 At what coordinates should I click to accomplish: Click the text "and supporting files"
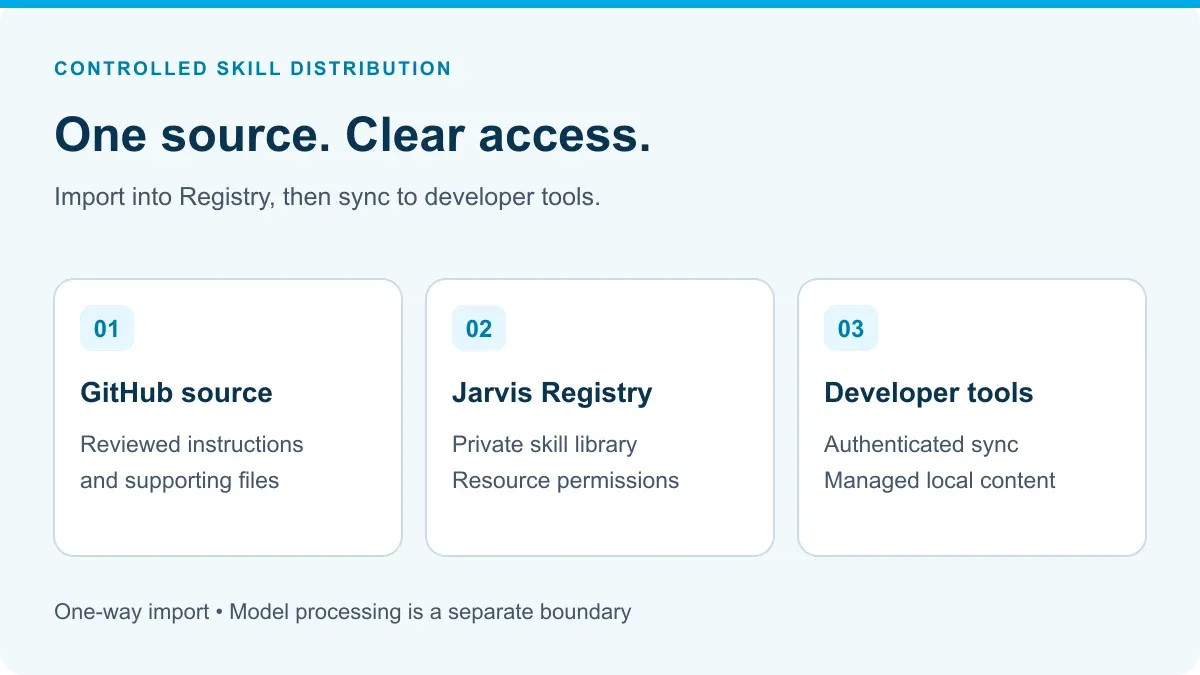[180, 480]
